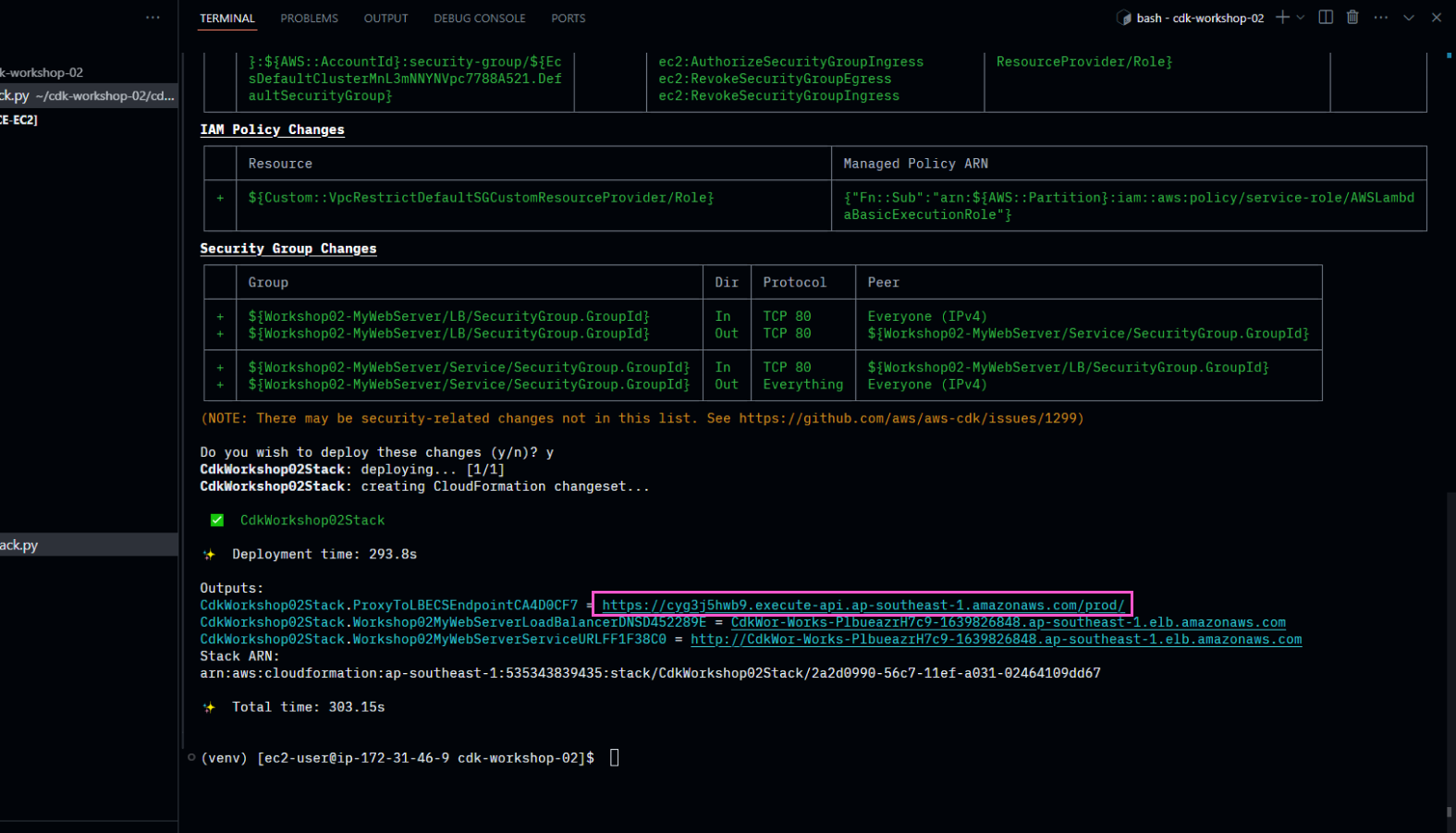Click the bash shell icon in panel header
1456x833 pixels.
click(1123, 18)
